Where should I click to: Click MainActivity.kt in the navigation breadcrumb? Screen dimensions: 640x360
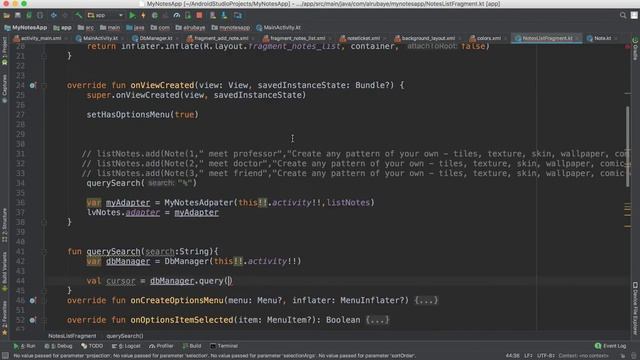(278, 28)
